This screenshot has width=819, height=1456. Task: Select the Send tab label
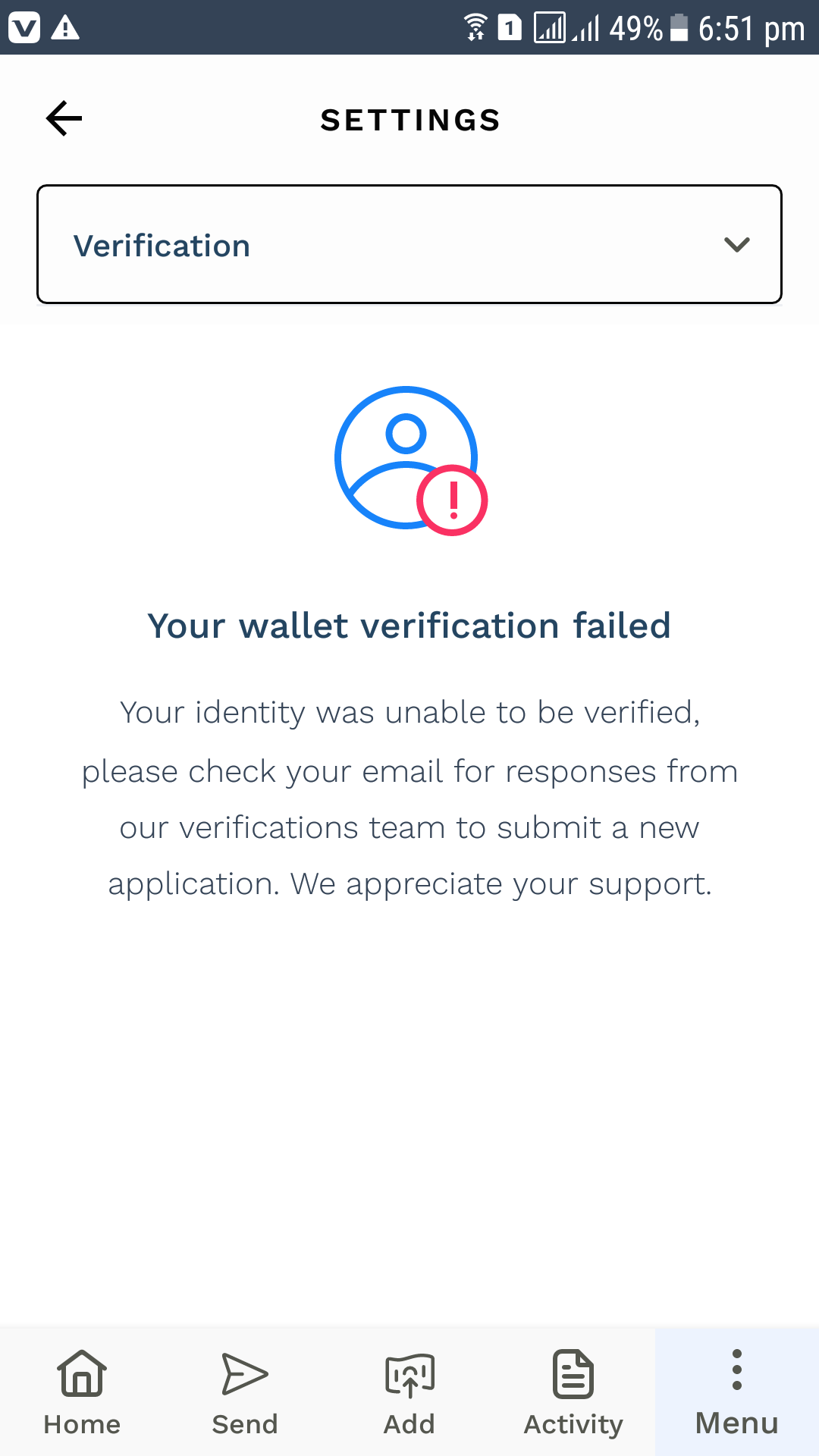tap(244, 1424)
